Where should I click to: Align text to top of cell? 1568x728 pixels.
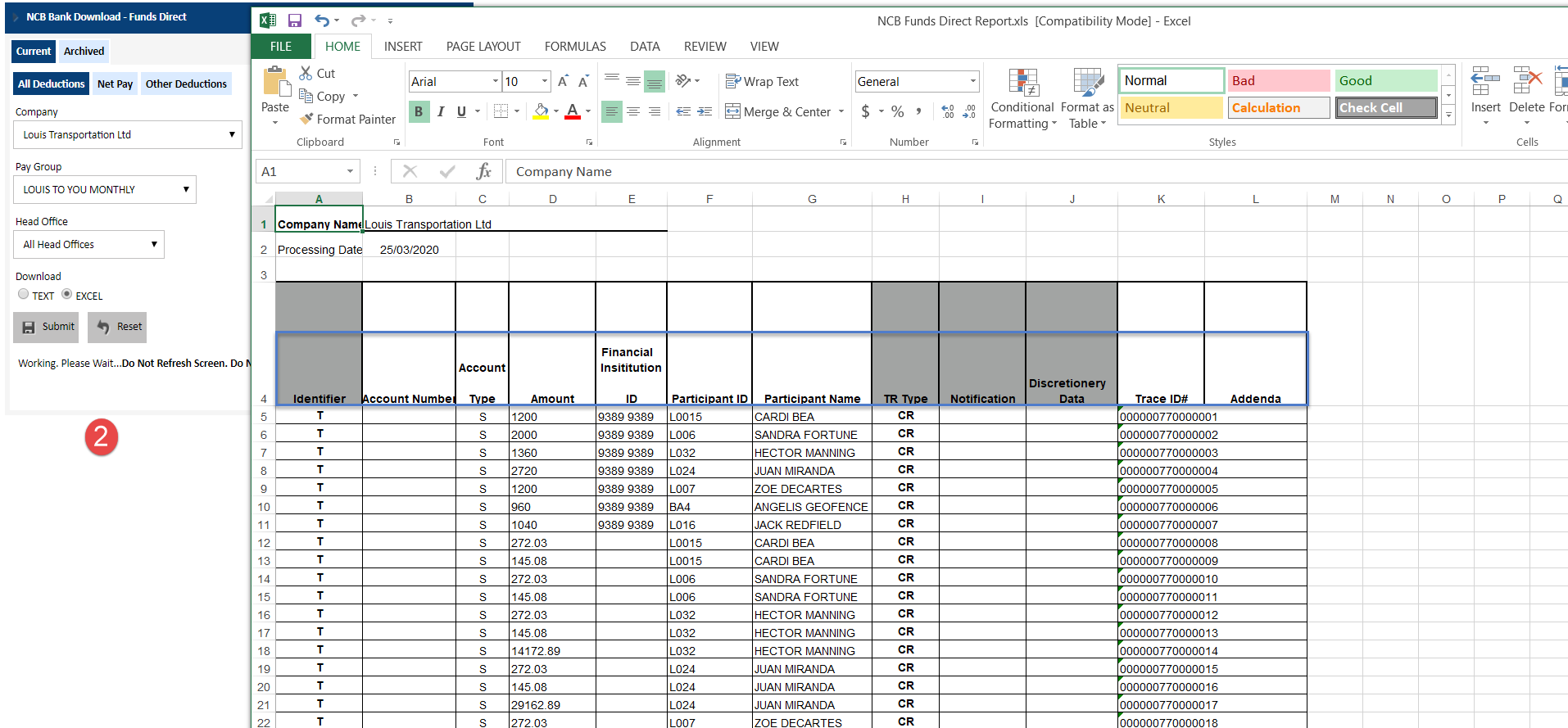coord(611,80)
